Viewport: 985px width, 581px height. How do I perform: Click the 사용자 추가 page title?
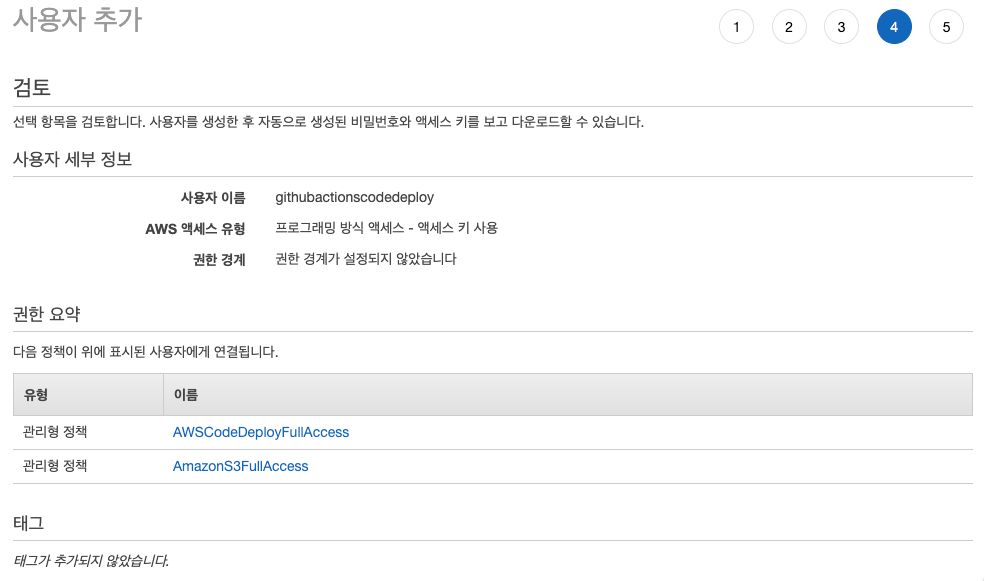coord(77,19)
